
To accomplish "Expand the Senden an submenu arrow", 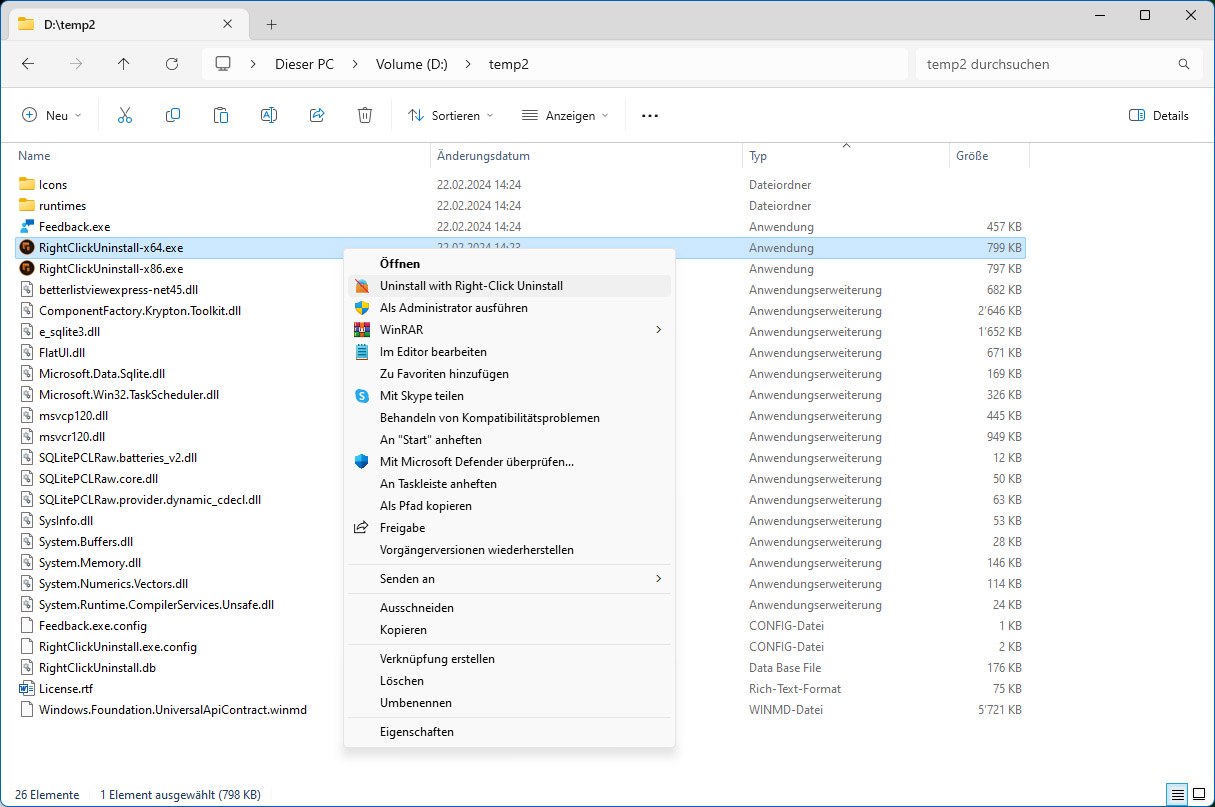I will [x=658, y=579].
